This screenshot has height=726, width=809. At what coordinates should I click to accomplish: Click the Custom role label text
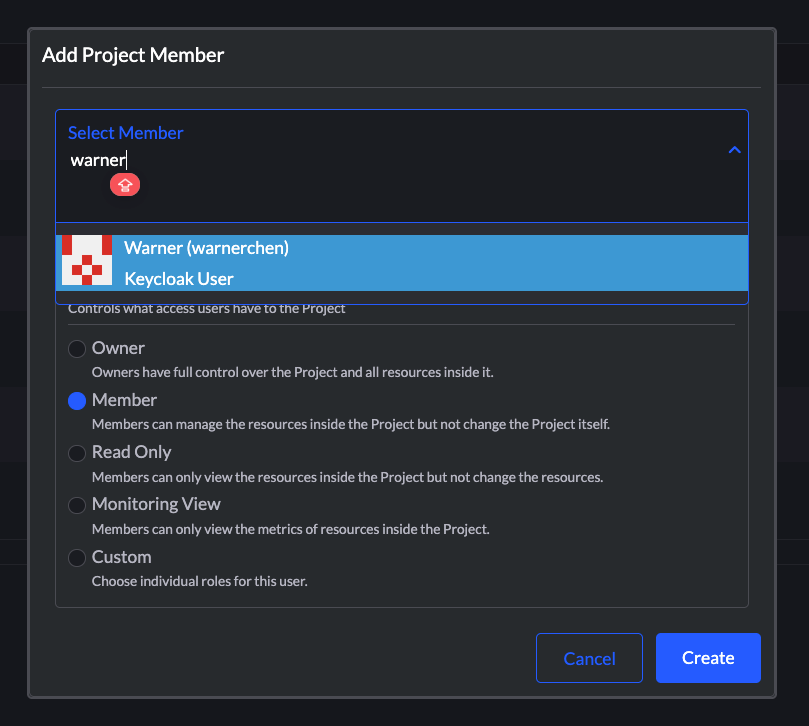tap(122, 556)
